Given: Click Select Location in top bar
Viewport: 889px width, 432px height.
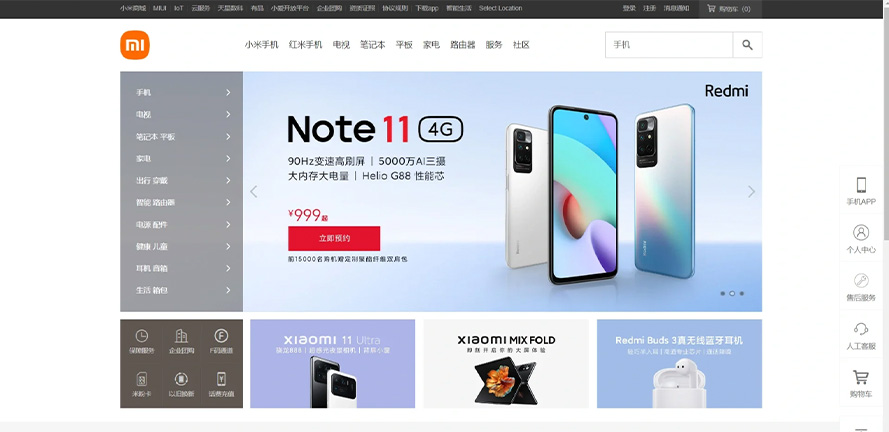Looking at the screenshot, I should click(x=501, y=9).
